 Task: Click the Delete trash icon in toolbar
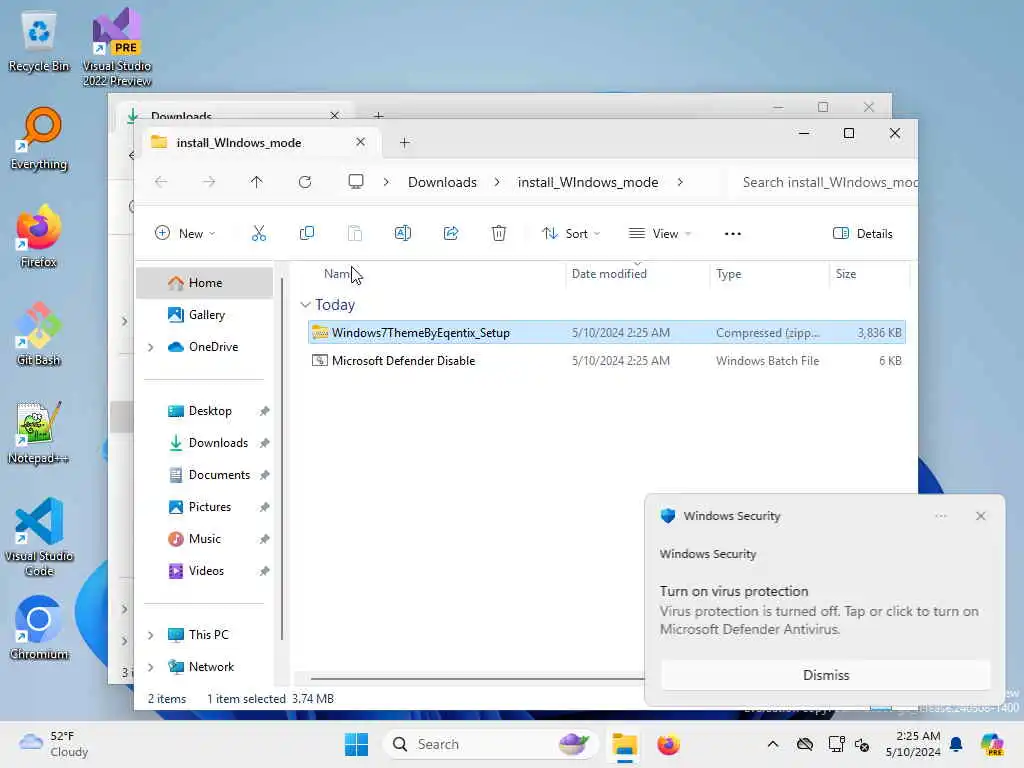(x=499, y=233)
